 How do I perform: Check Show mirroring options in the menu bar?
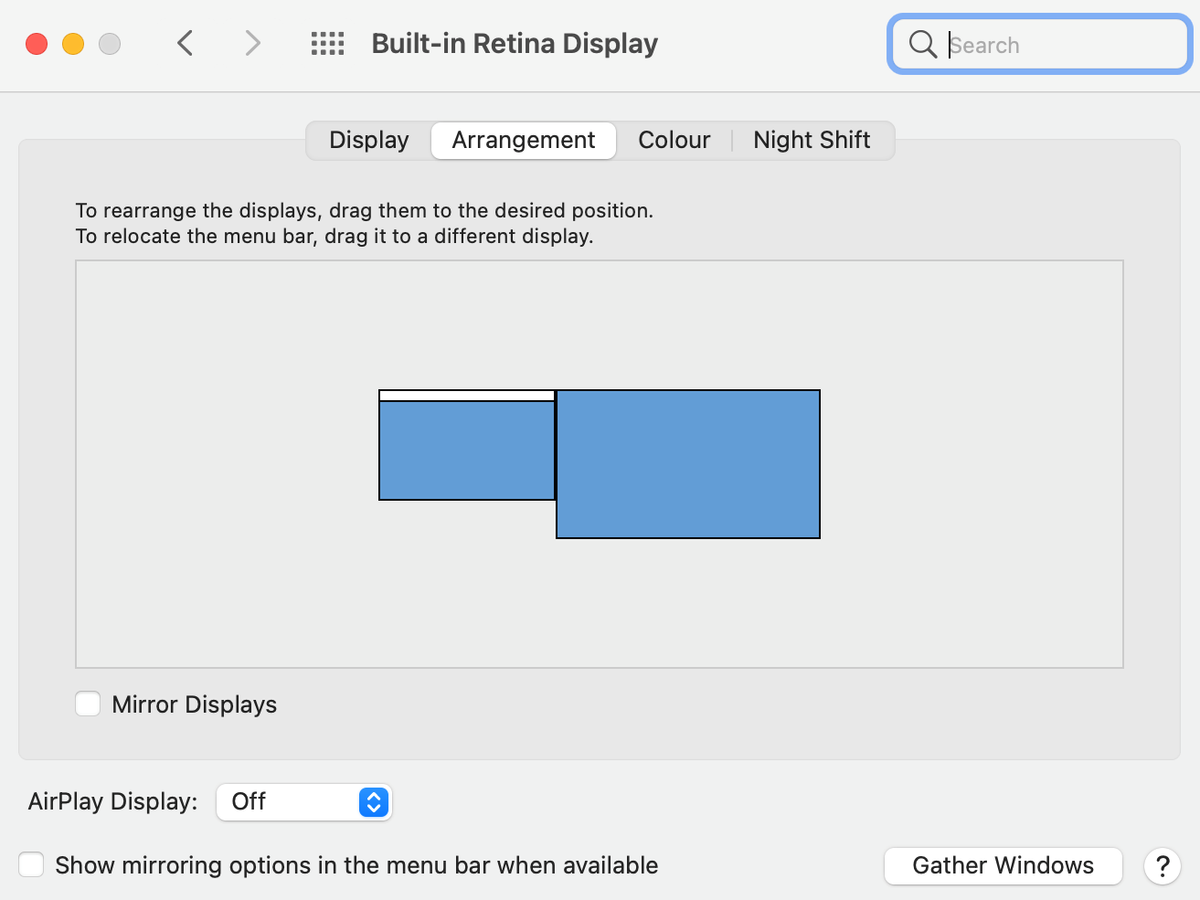(x=30, y=864)
